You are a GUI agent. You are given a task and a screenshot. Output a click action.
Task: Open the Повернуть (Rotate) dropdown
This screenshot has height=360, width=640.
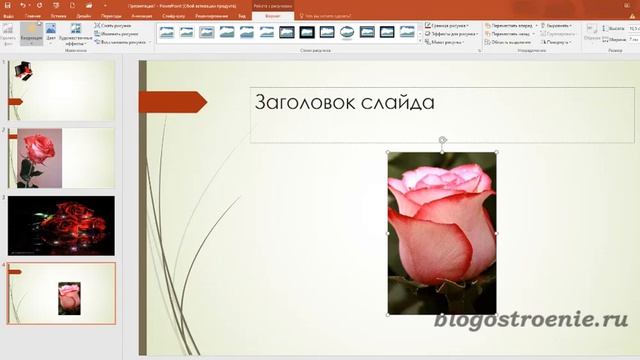point(556,42)
